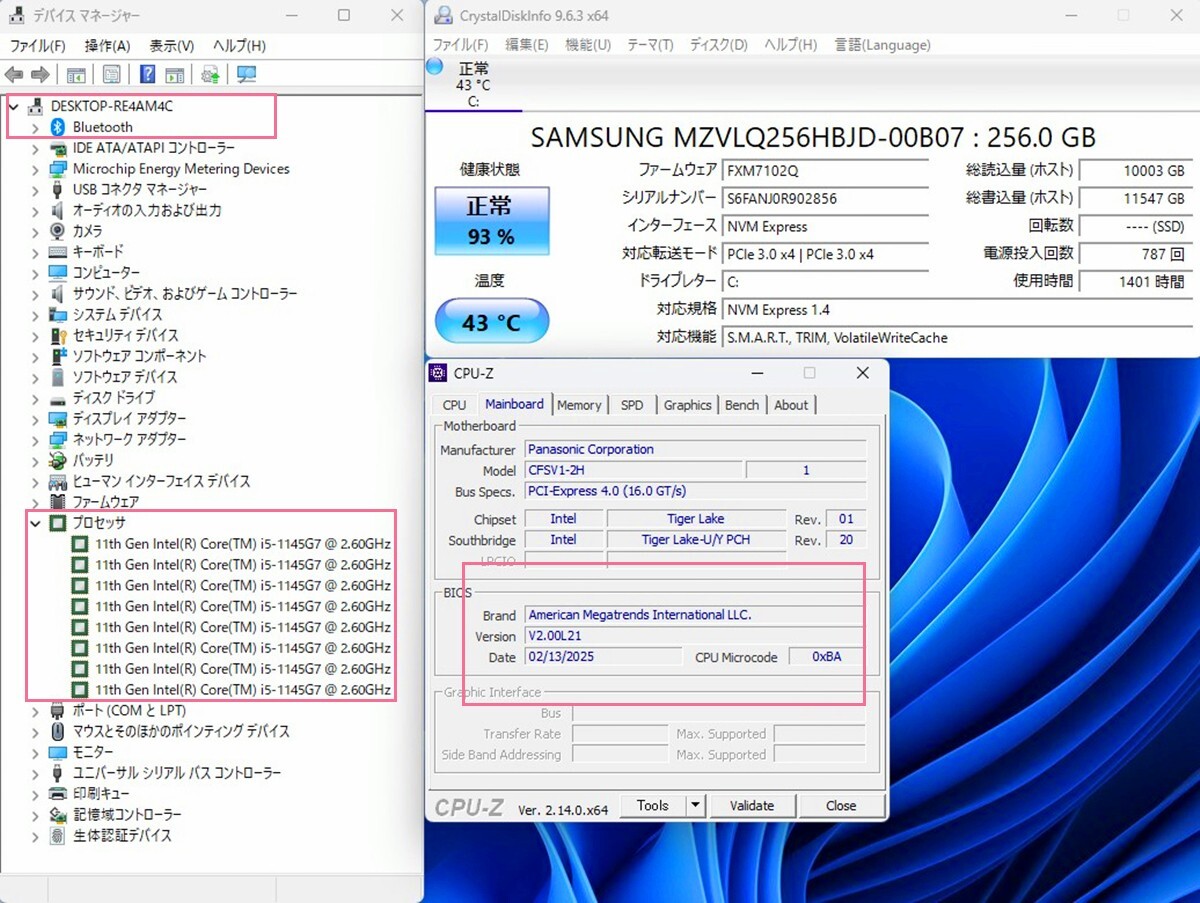Switch to the SPD tab in CPU-Z
Screen dimensions: 1200x903
tap(632, 405)
